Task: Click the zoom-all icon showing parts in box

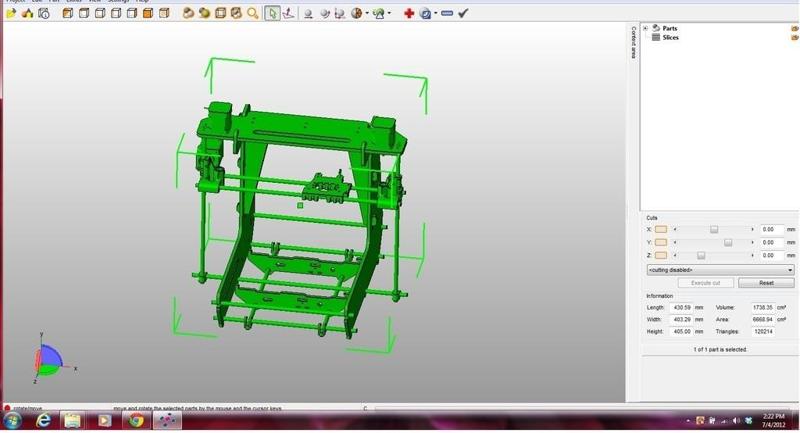Action: pos(236,14)
